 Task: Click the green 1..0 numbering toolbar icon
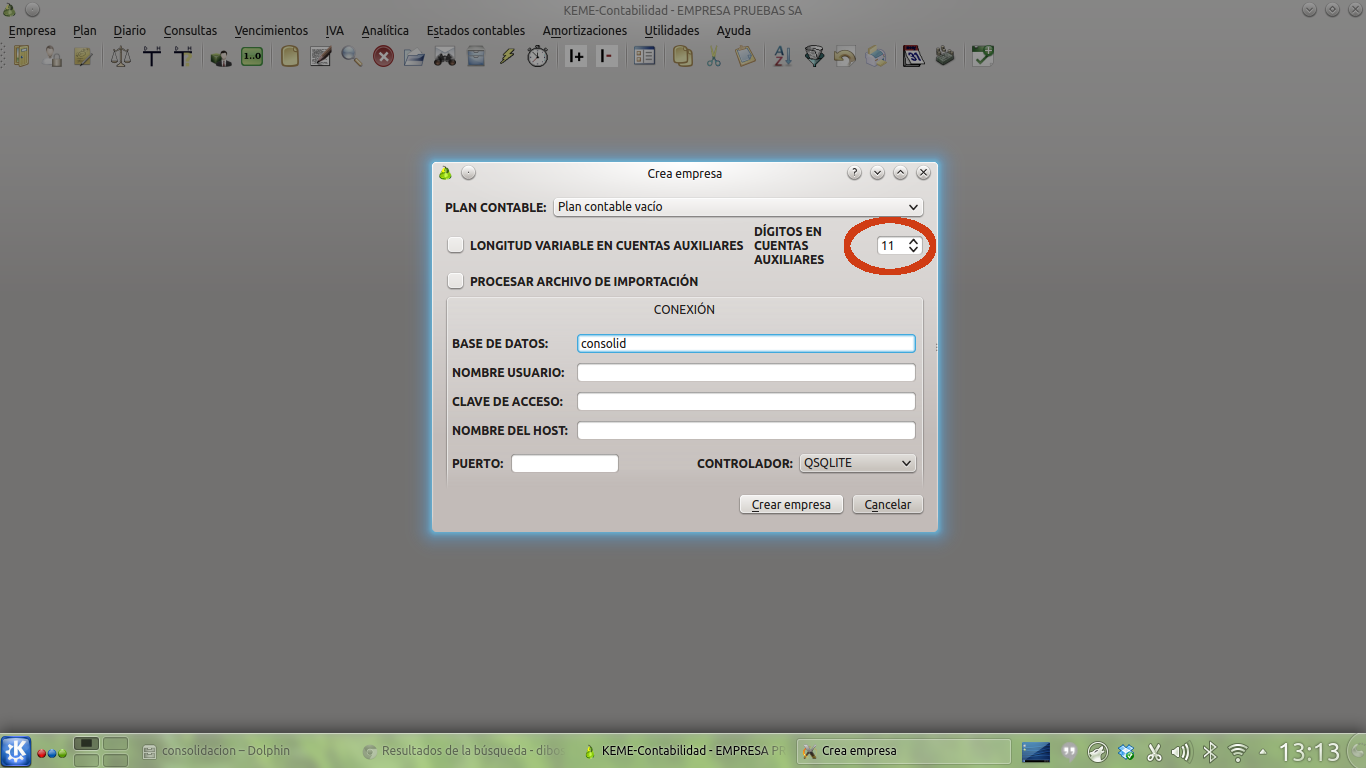pyautogui.click(x=252, y=57)
